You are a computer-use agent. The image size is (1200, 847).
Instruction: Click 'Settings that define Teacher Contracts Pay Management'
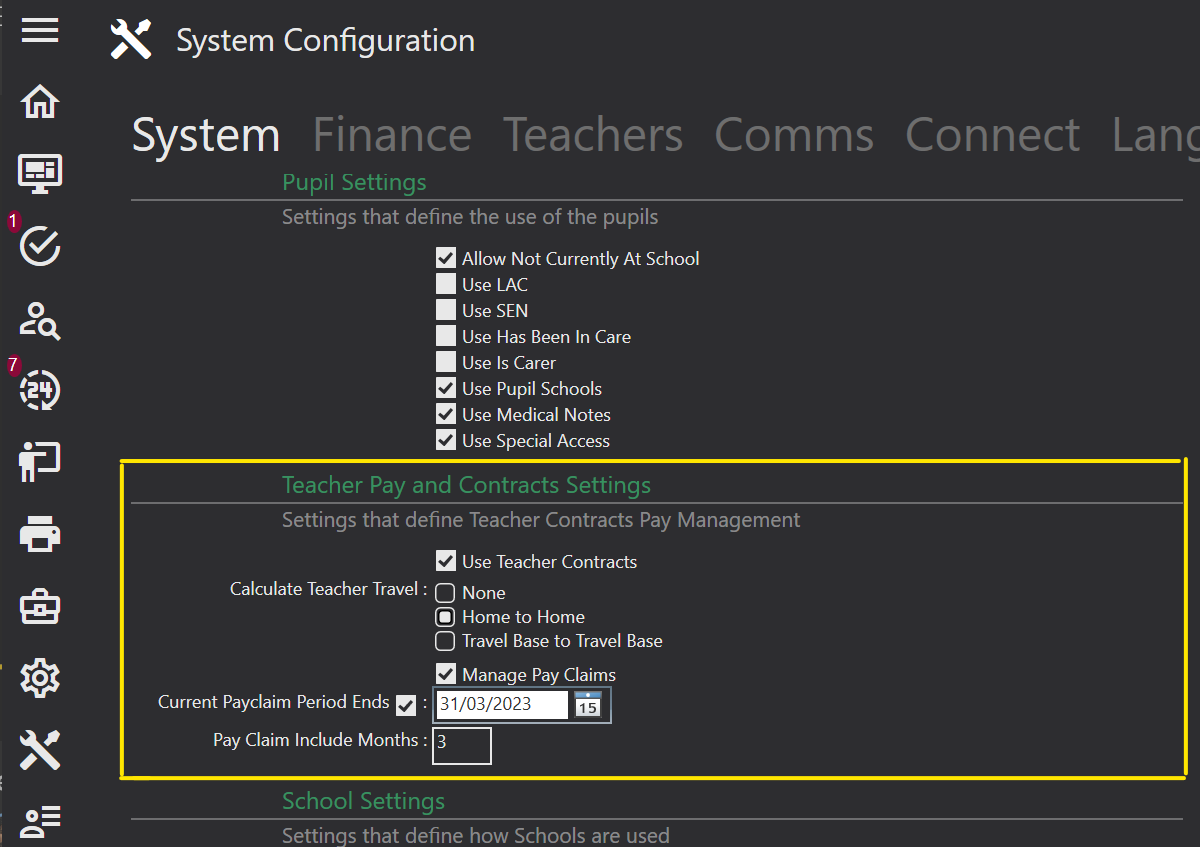tap(541, 520)
